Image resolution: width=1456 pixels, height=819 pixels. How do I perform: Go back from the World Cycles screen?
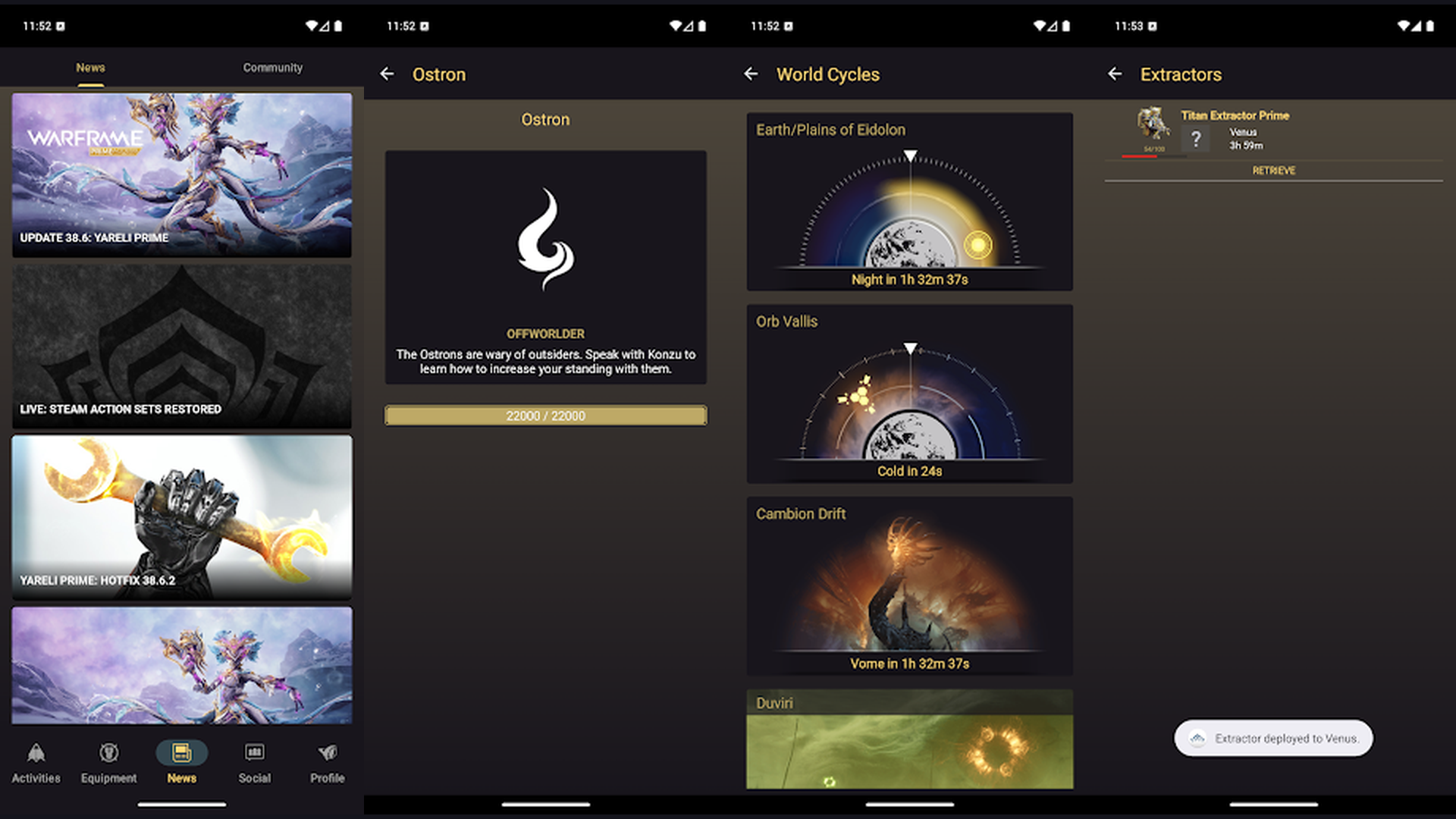pos(751,74)
